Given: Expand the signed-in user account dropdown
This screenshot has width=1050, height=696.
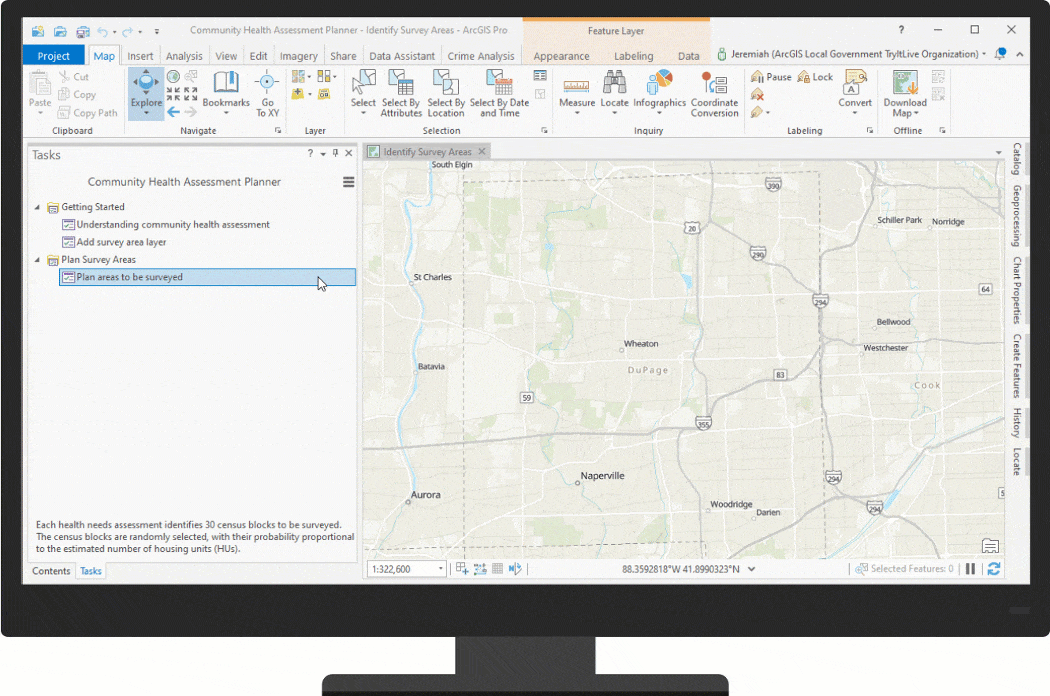Looking at the screenshot, I should (984, 54).
